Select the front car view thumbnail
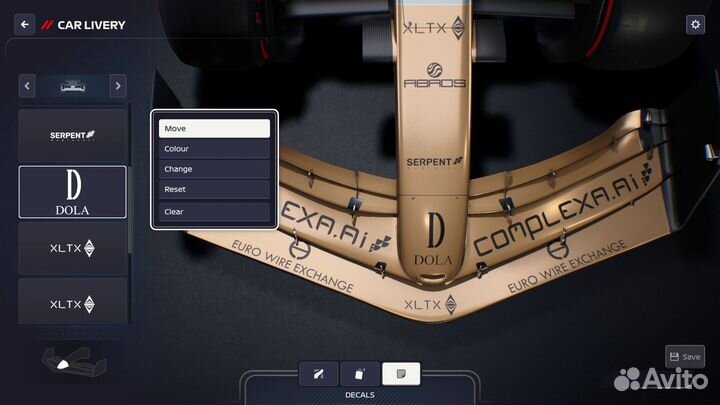Screen dimensions: 720x405 (73, 86)
